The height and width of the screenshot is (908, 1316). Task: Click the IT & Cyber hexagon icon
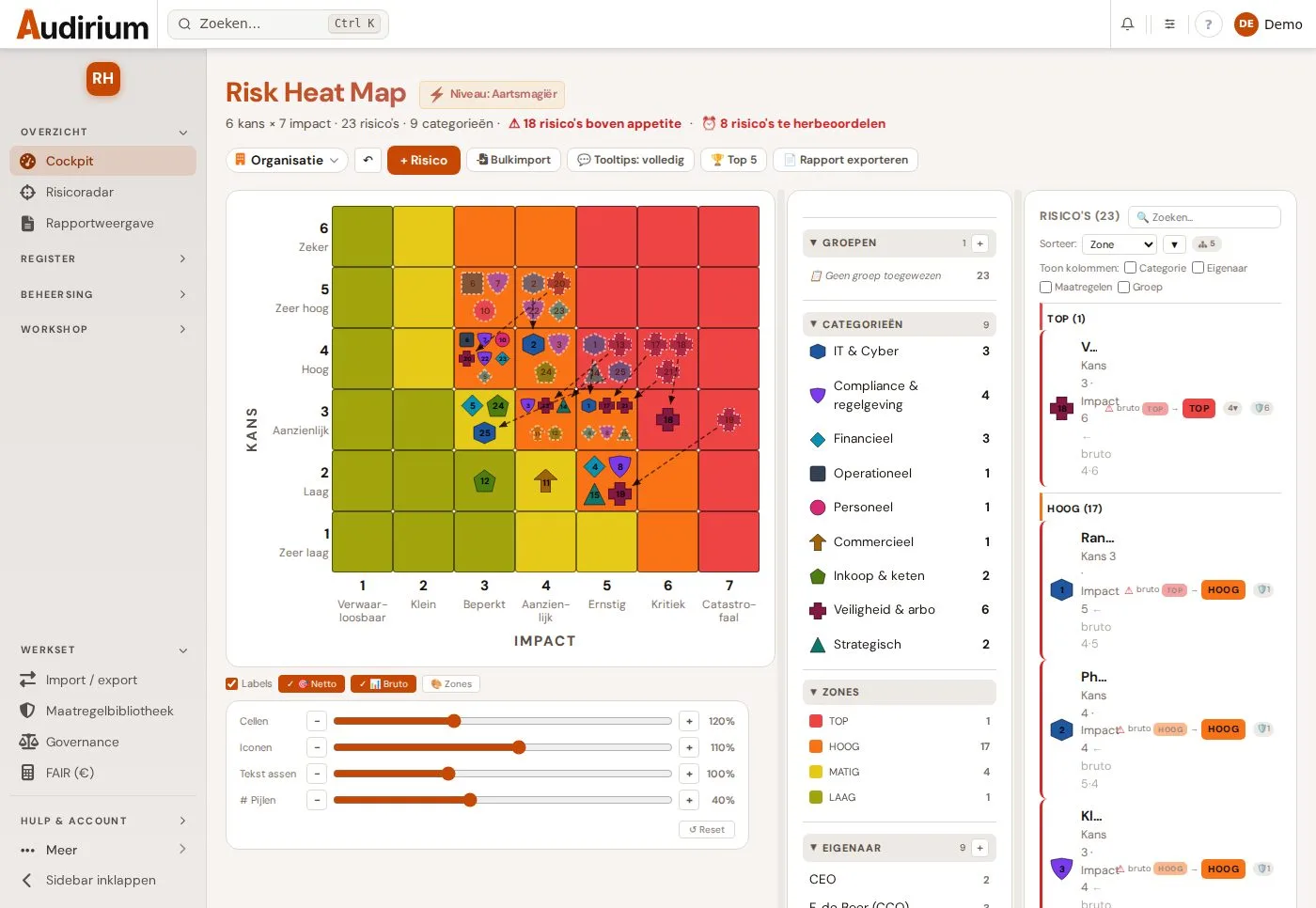818,352
